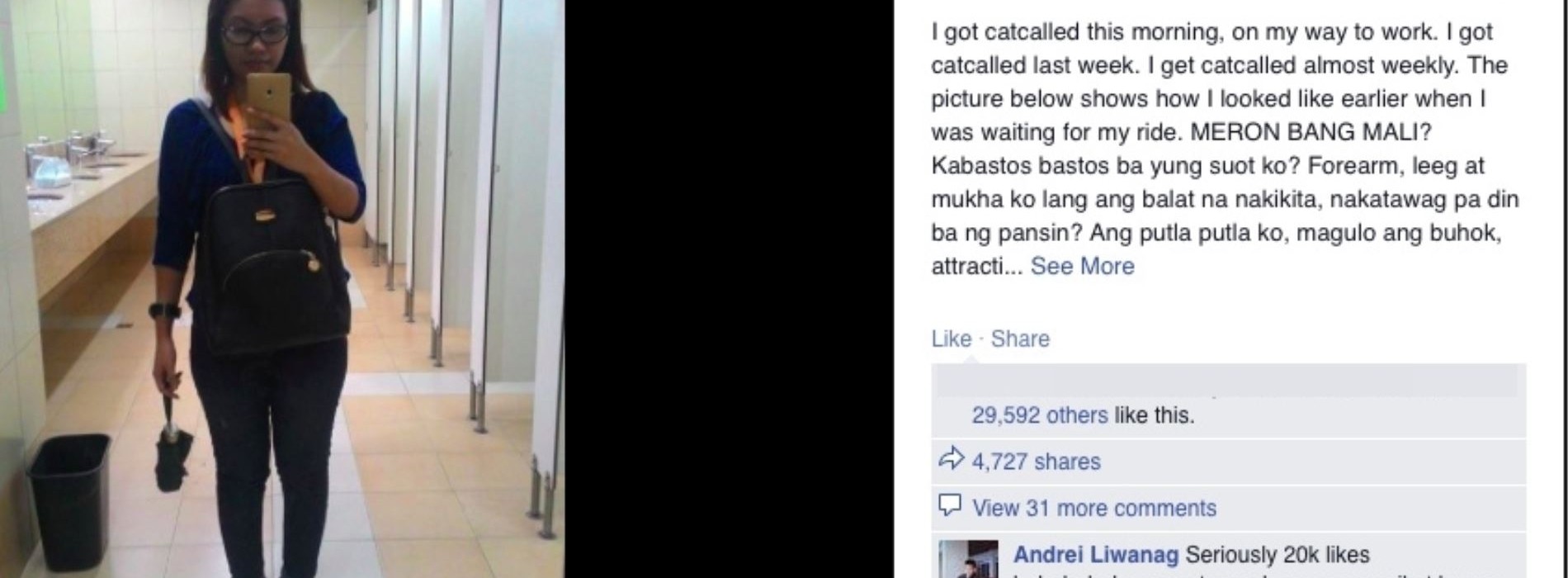Open the list of 29,592 others who liked
This screenshot has width=1568, height=578.
pyautogui.click(x=1040, y=415)
